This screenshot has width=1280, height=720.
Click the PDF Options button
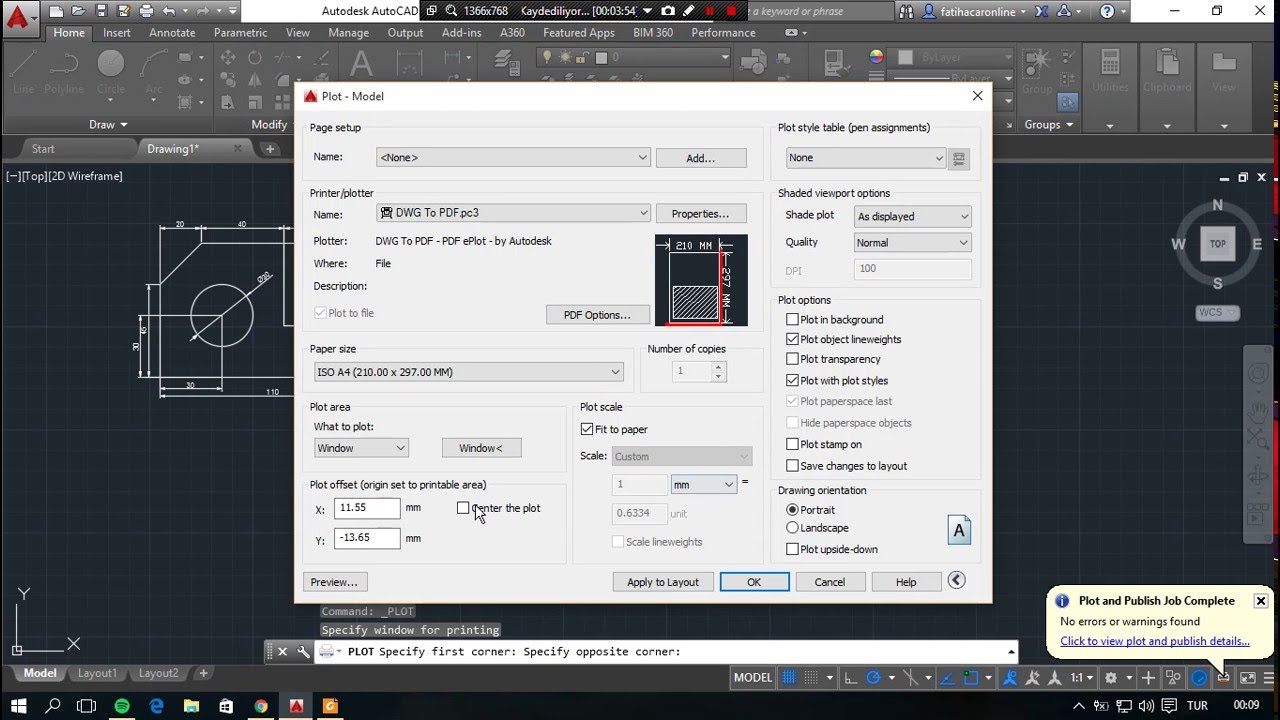(597, 315)
